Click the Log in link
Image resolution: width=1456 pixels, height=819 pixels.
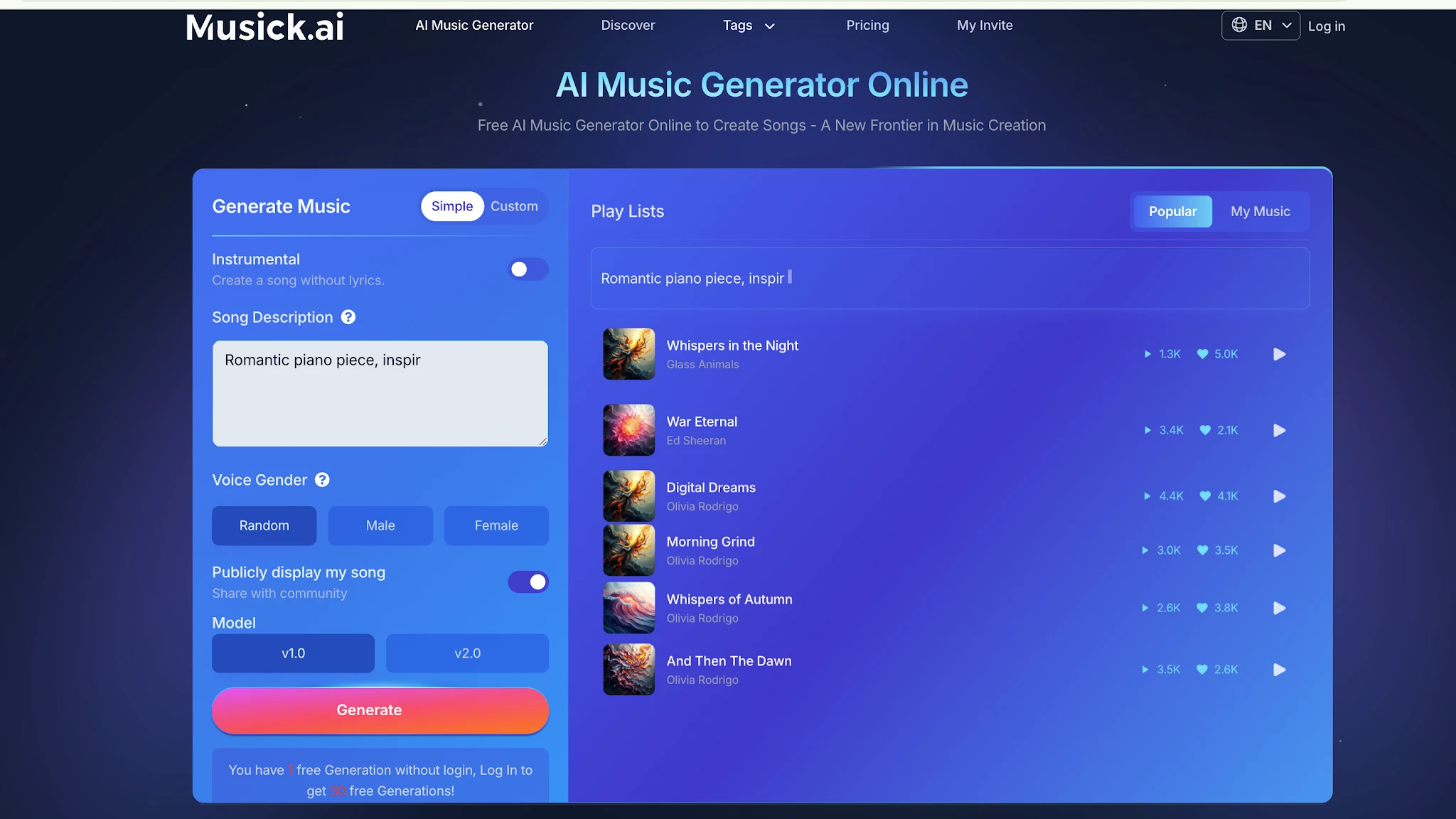point(1327,26)
